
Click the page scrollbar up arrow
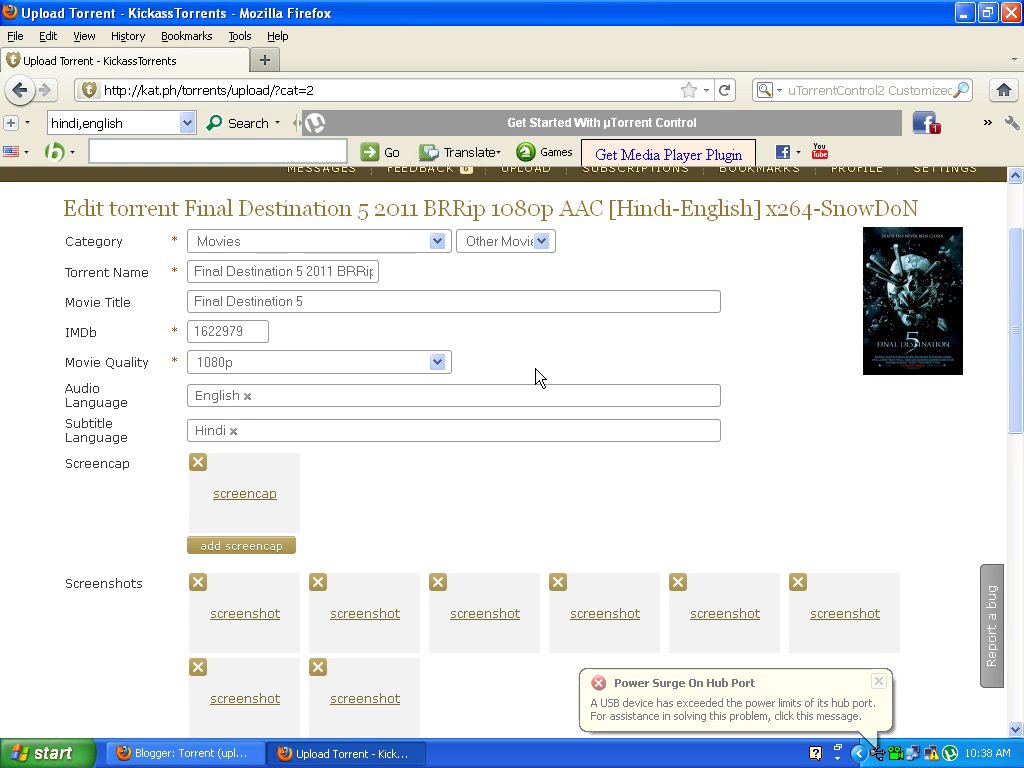1015,175
